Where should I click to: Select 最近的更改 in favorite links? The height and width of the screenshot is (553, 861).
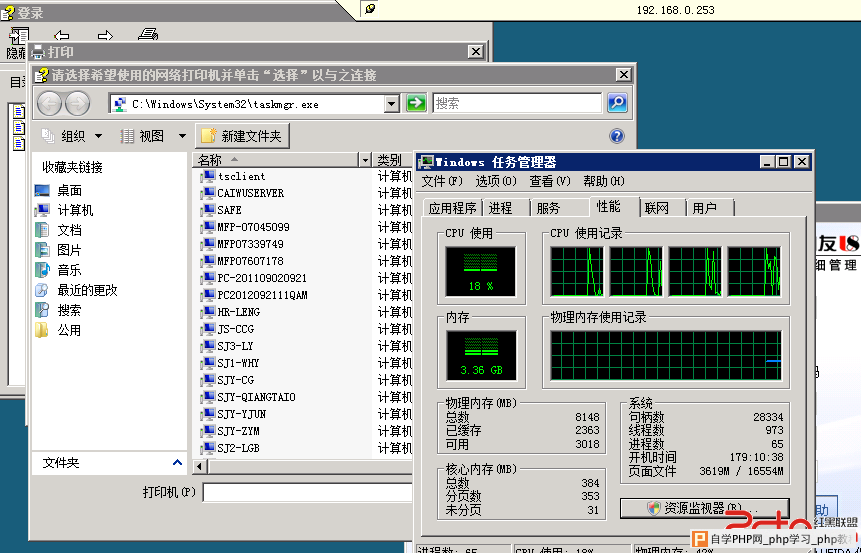tap(76, 290)
